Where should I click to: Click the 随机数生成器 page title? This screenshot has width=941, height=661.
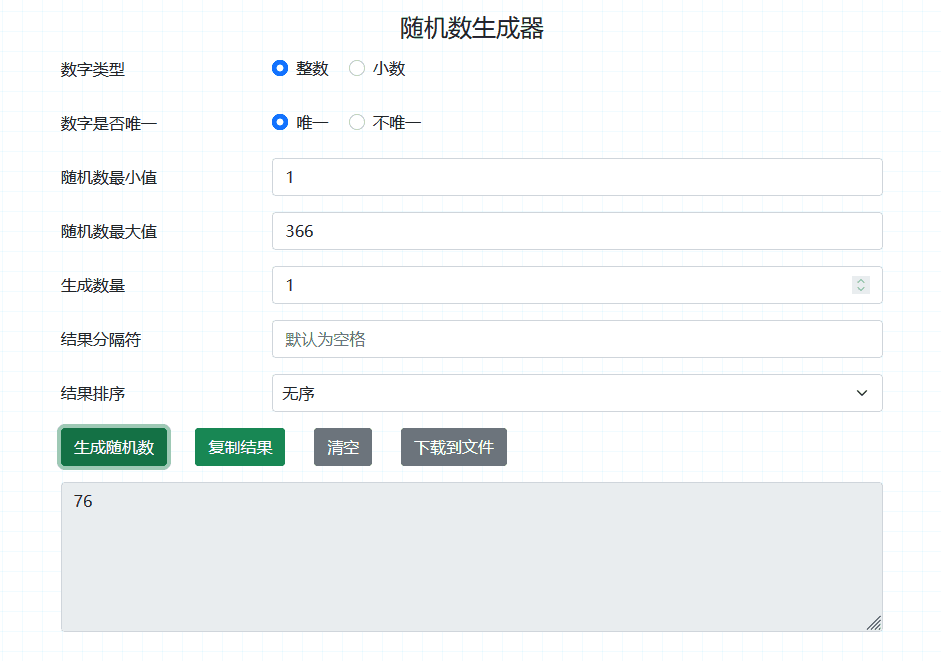[472, 28]
